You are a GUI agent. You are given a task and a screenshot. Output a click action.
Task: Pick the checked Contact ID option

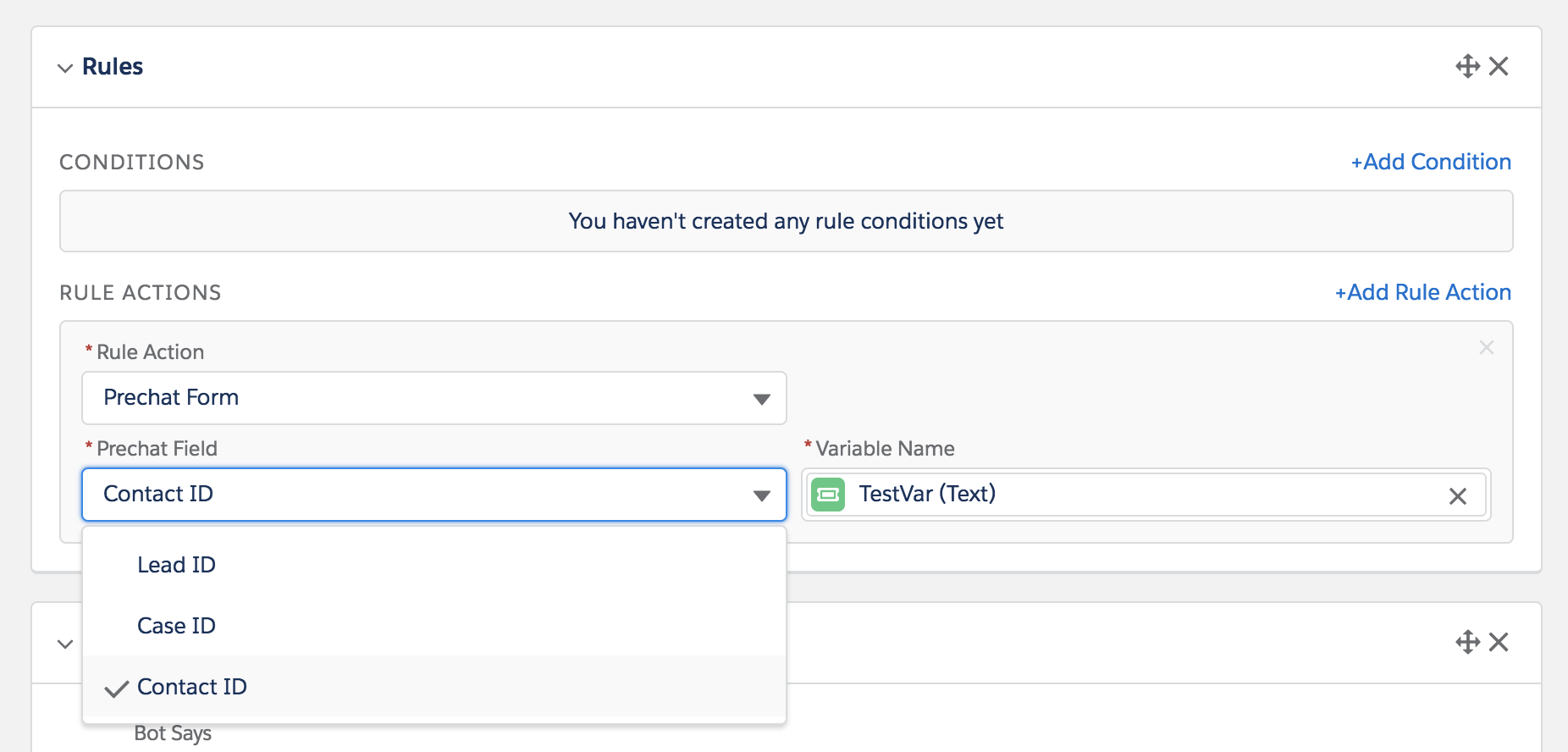(x=191, y=687)
